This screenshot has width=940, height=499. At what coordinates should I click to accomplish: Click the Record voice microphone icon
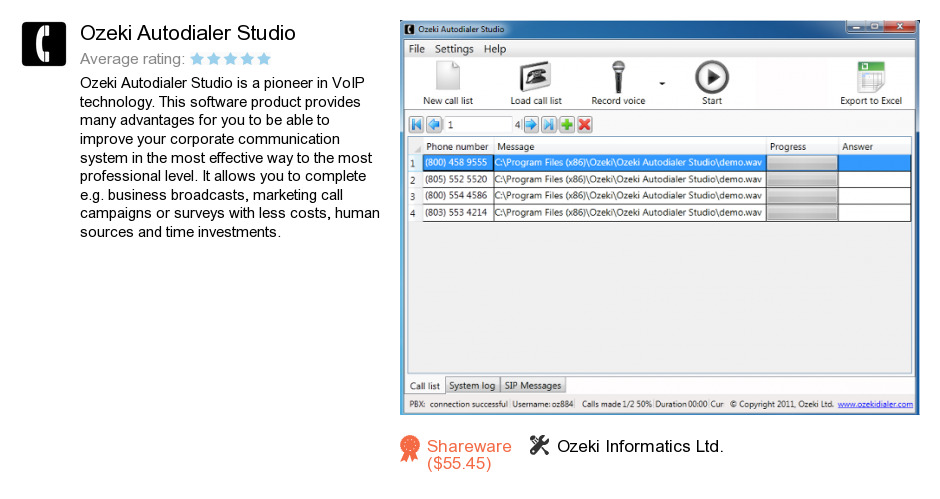[x=618, y=77]
